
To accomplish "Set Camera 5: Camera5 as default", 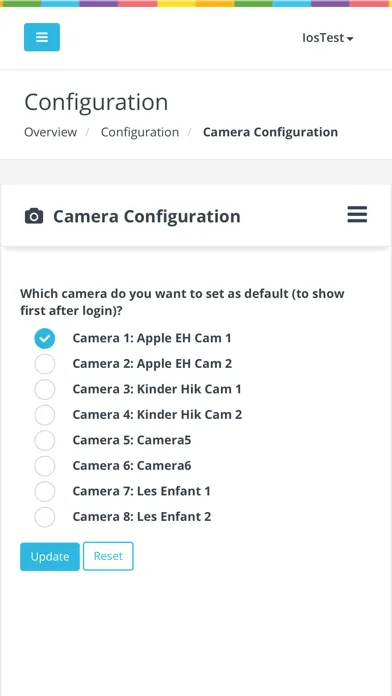I will (x=45, y=441).
